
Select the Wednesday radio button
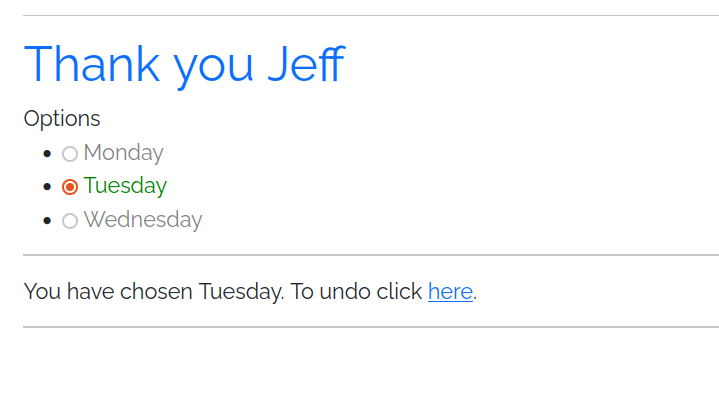pos(70,221)
